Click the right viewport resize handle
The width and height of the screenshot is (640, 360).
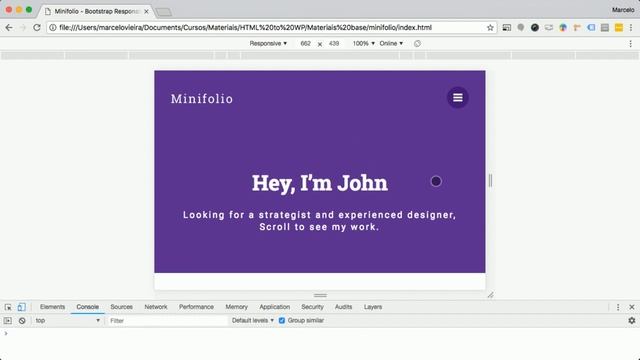[x=490, y=180]
